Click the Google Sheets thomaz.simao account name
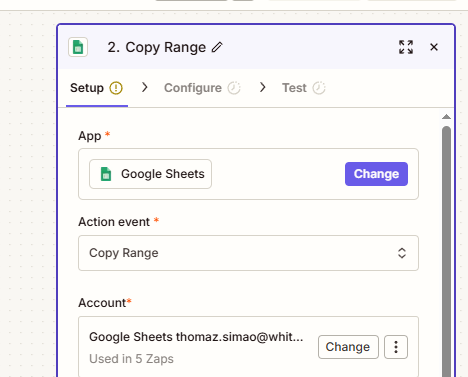 coord(196,337)
